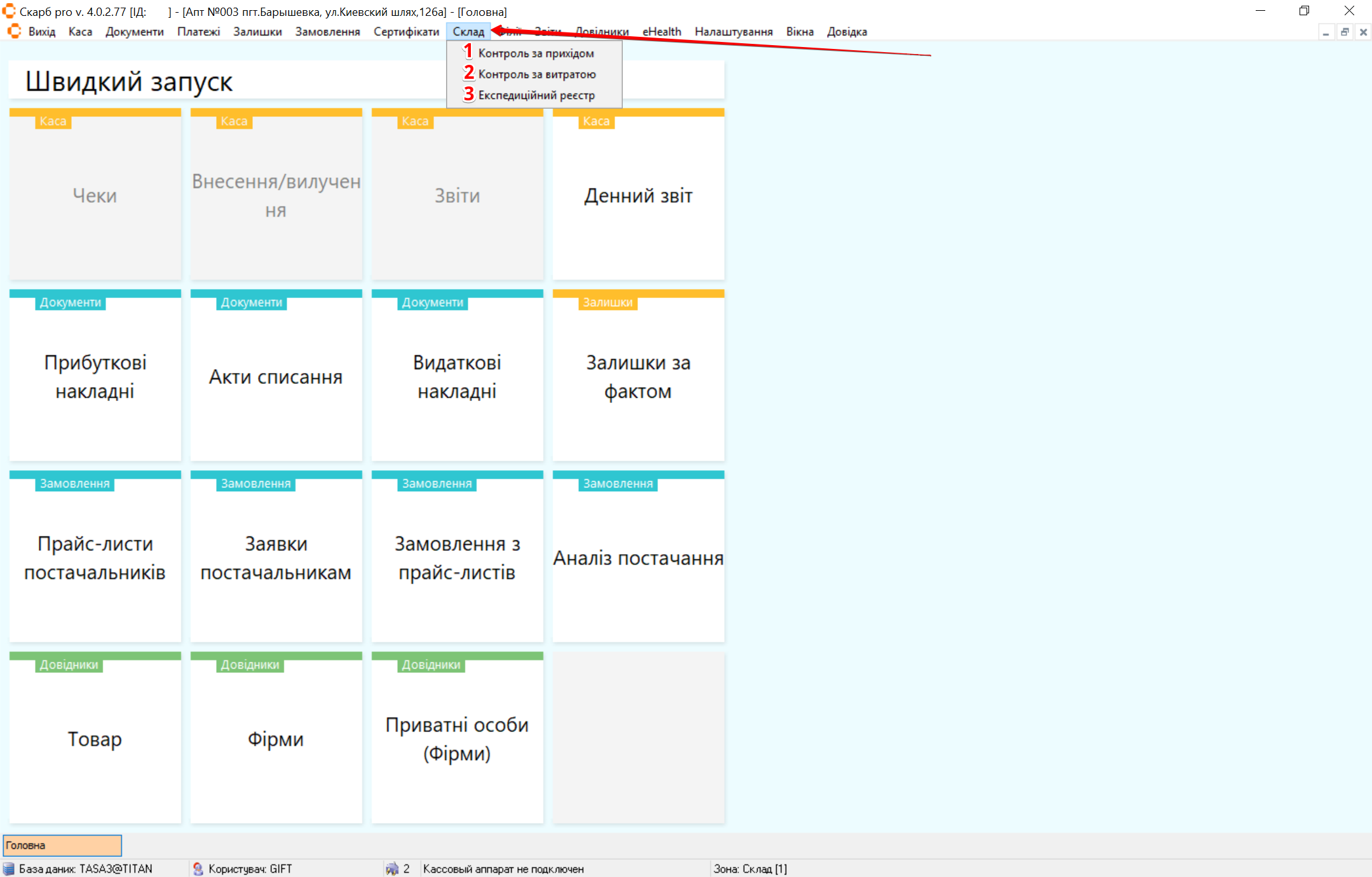Close the inner Головна child window
This screenshot has height=877, width=1372.
1363,32
